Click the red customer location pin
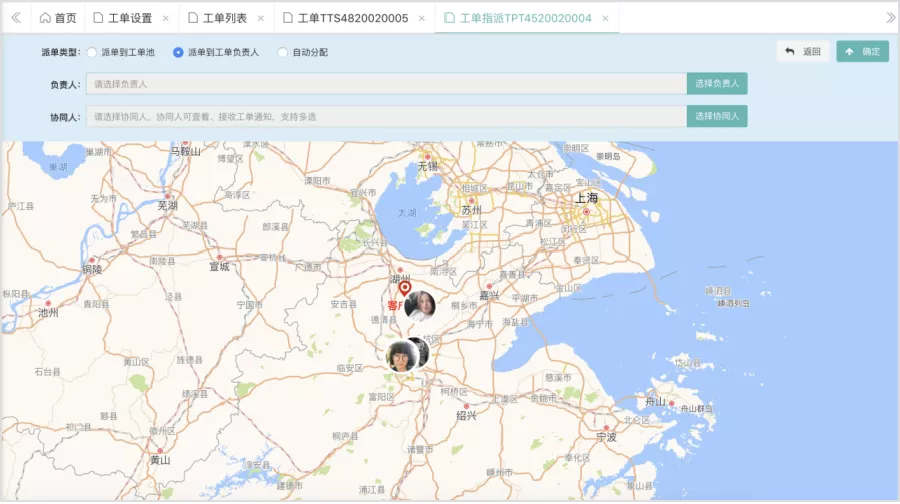 (x=405, y=291)
